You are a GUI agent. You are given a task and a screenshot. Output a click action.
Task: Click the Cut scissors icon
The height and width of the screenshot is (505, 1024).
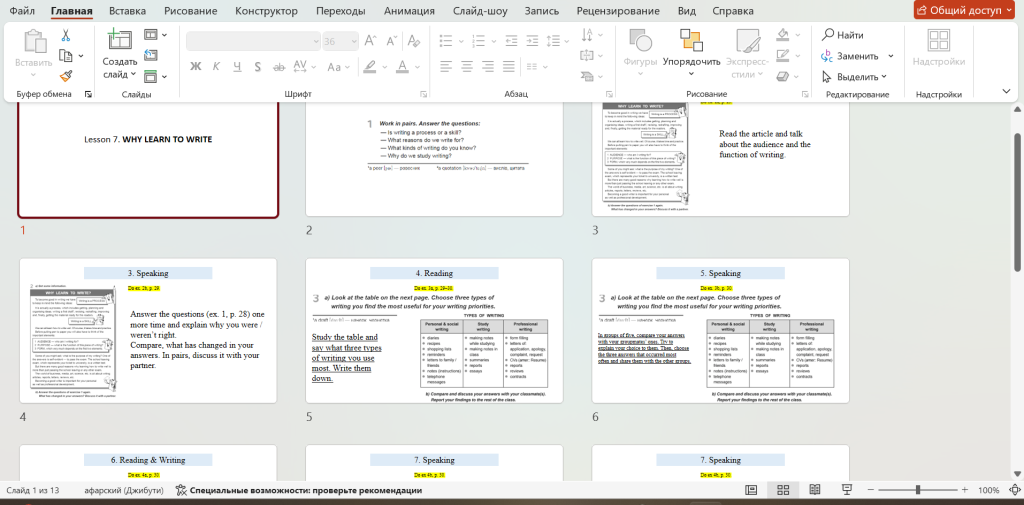[x=66, y=35]
